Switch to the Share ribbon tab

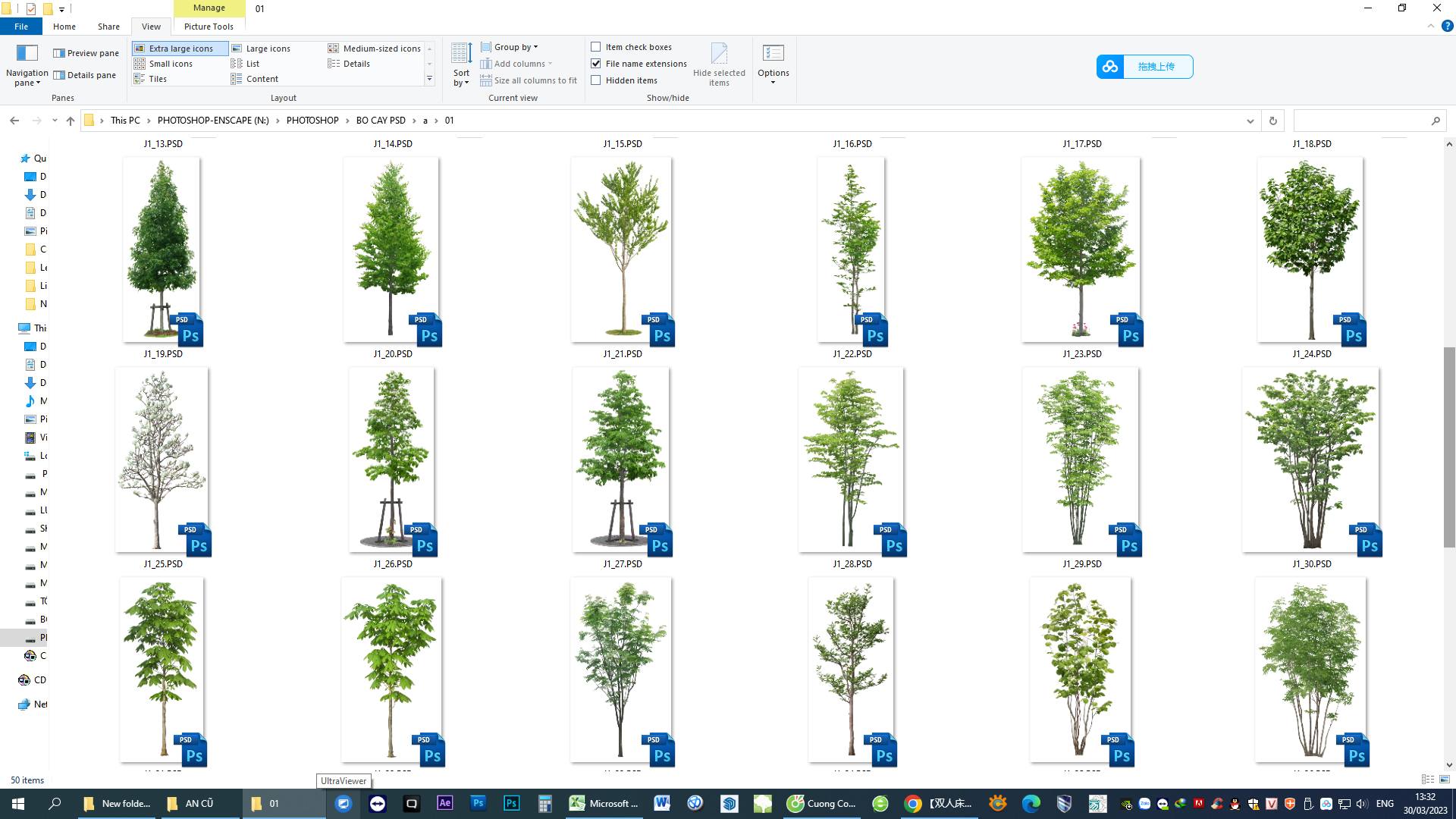point(108,27)
